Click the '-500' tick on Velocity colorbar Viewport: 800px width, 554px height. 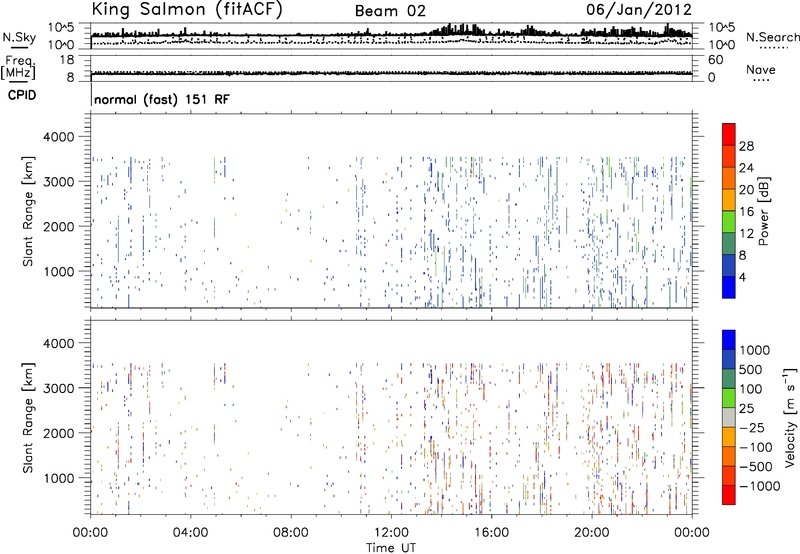pyautogui.click(x=756, y=467)
